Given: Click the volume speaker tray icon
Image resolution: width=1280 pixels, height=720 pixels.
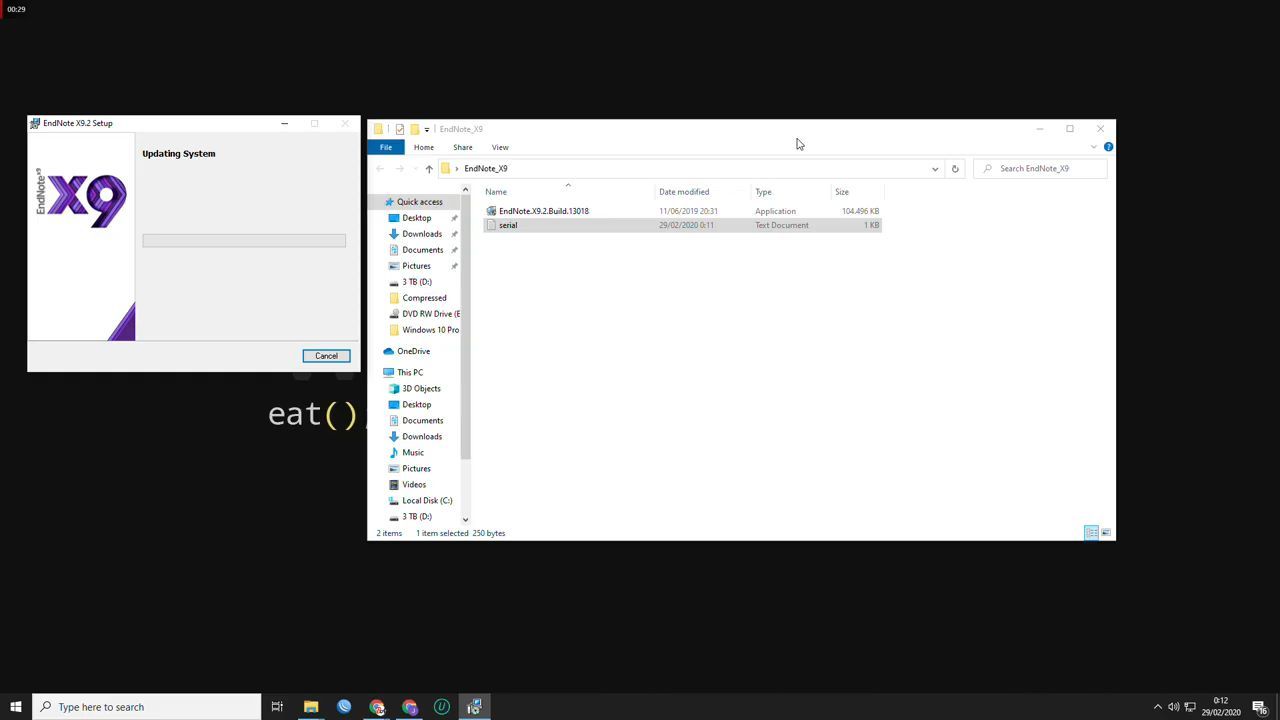Looking at the screenshot, I should (1174, 707).
